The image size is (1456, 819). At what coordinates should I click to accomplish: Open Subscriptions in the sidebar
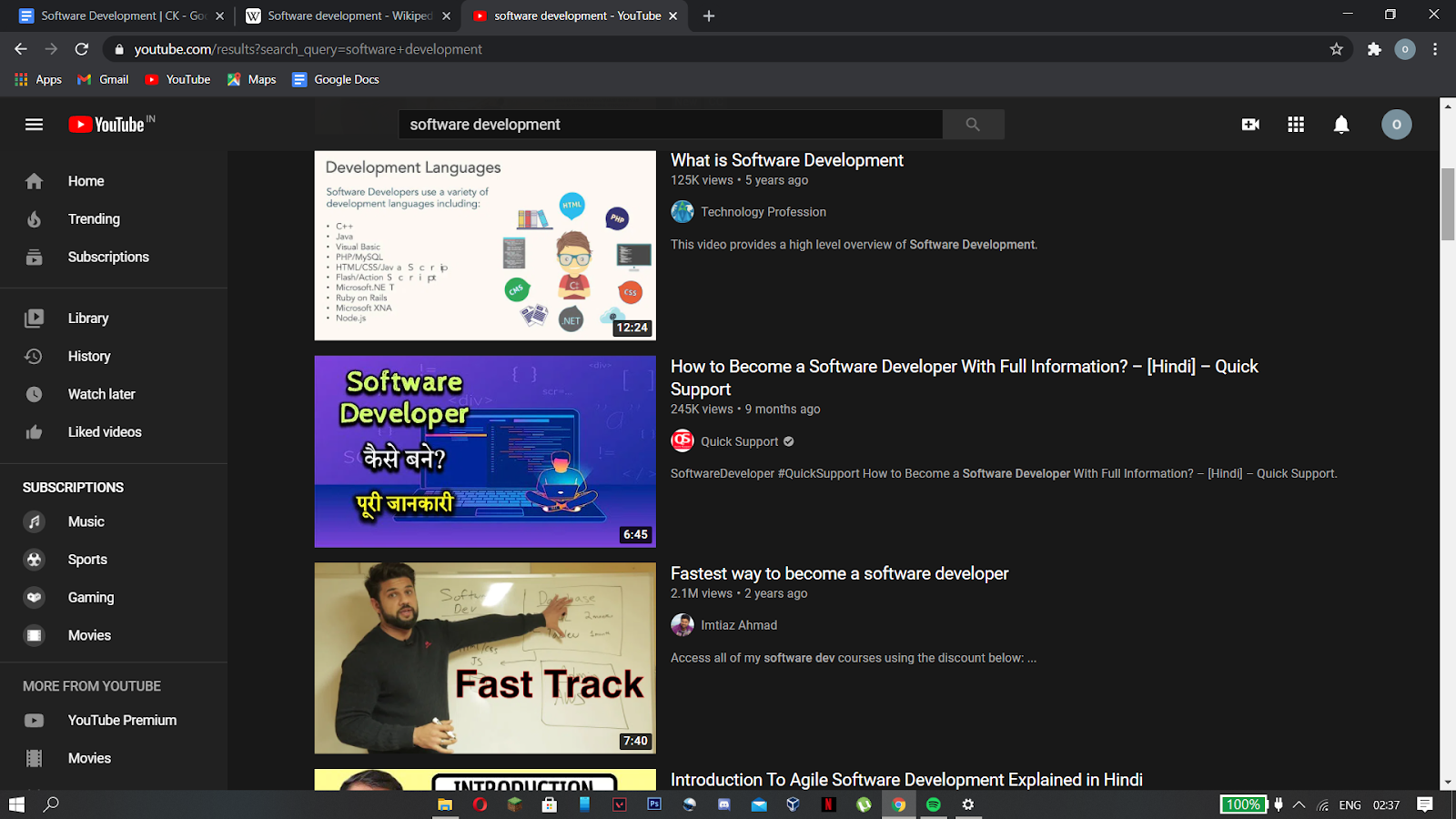[x=114, y=258]
